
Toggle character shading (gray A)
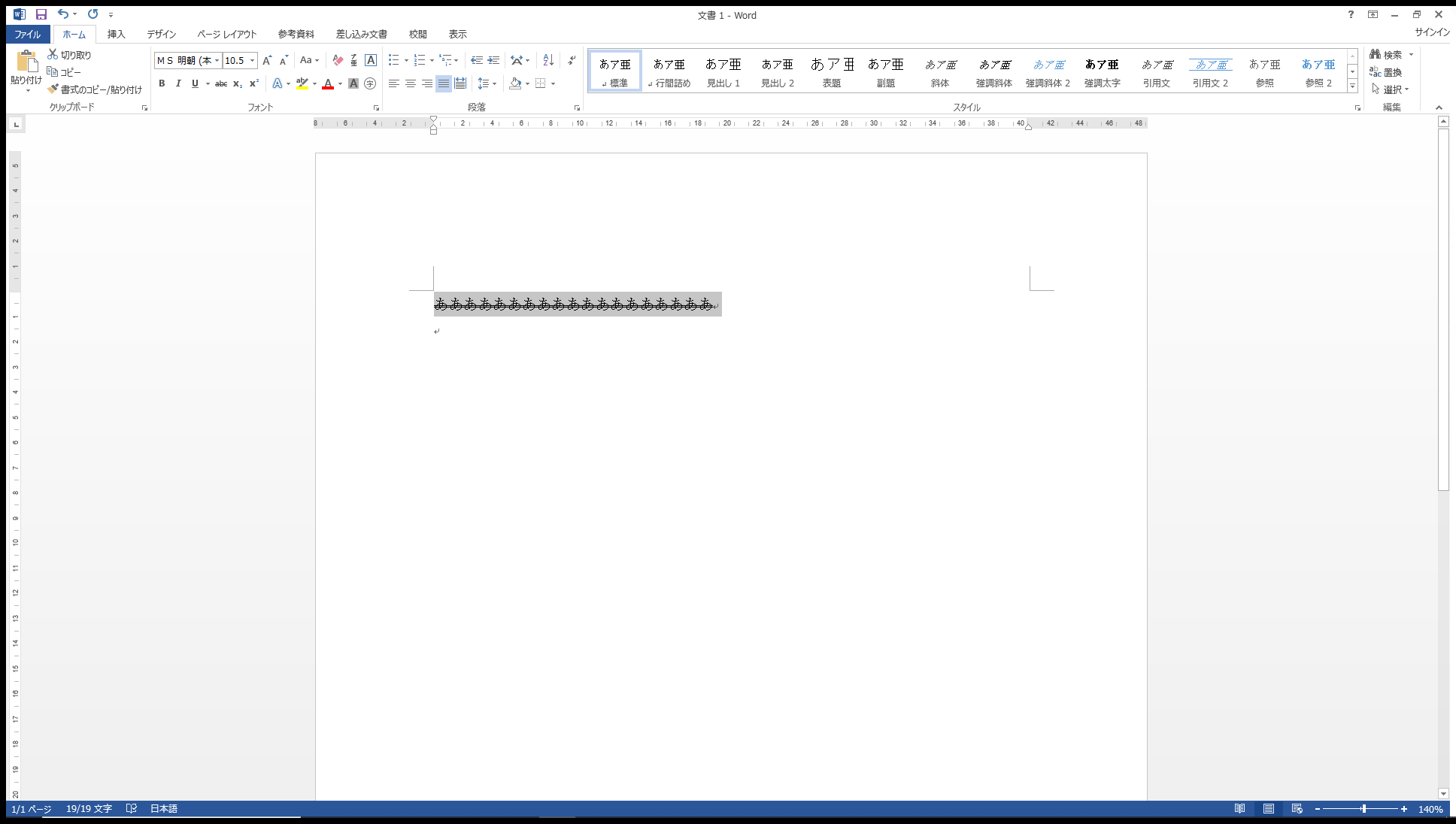[353, 83]
